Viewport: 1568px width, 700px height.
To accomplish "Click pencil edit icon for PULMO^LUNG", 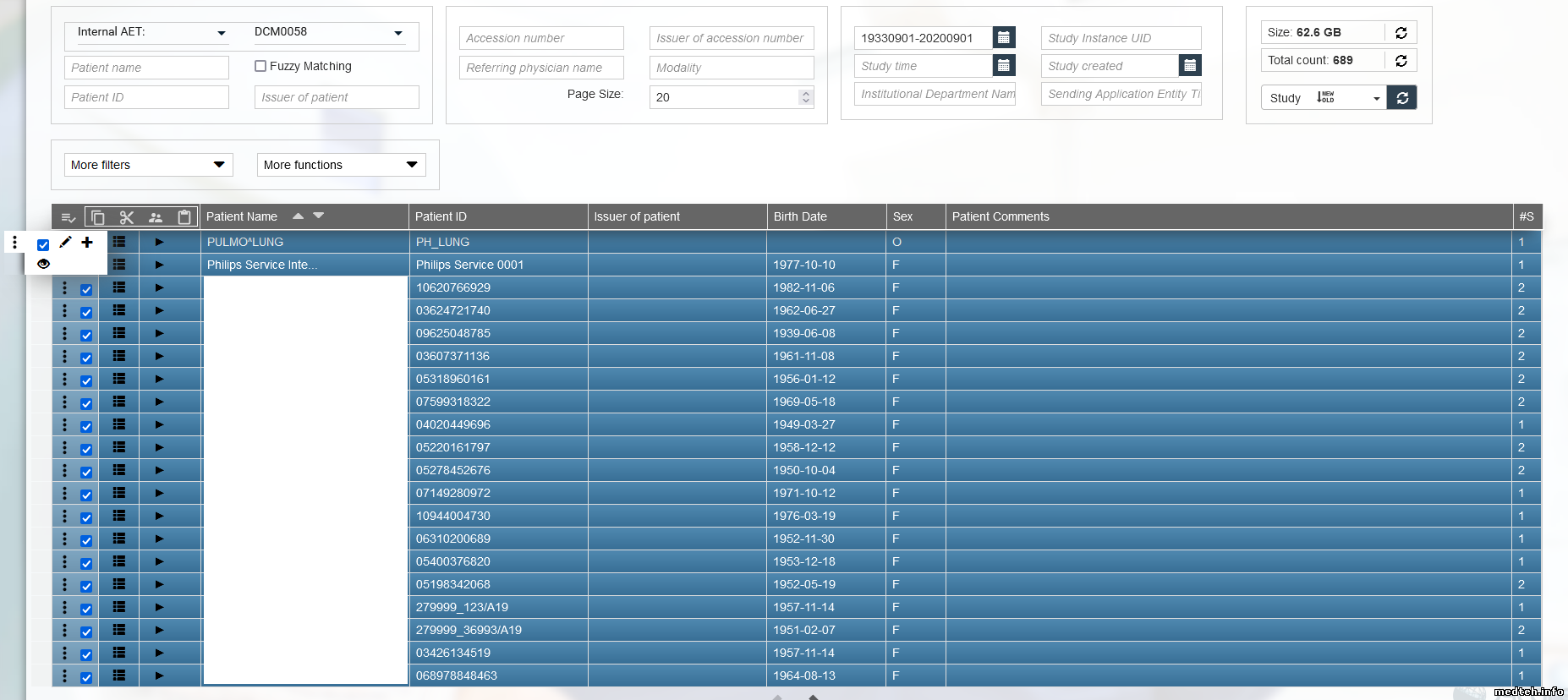I will [x=65, y=243].
